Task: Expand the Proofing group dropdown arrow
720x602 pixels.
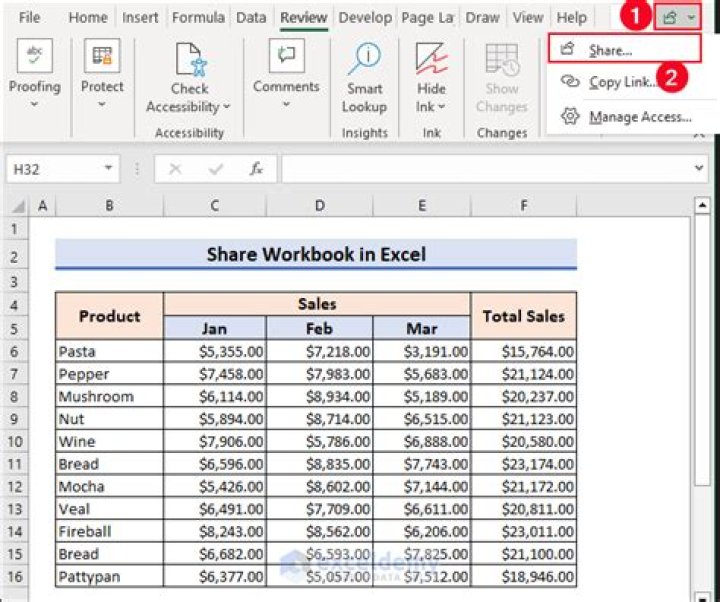Action: point(34,104)
